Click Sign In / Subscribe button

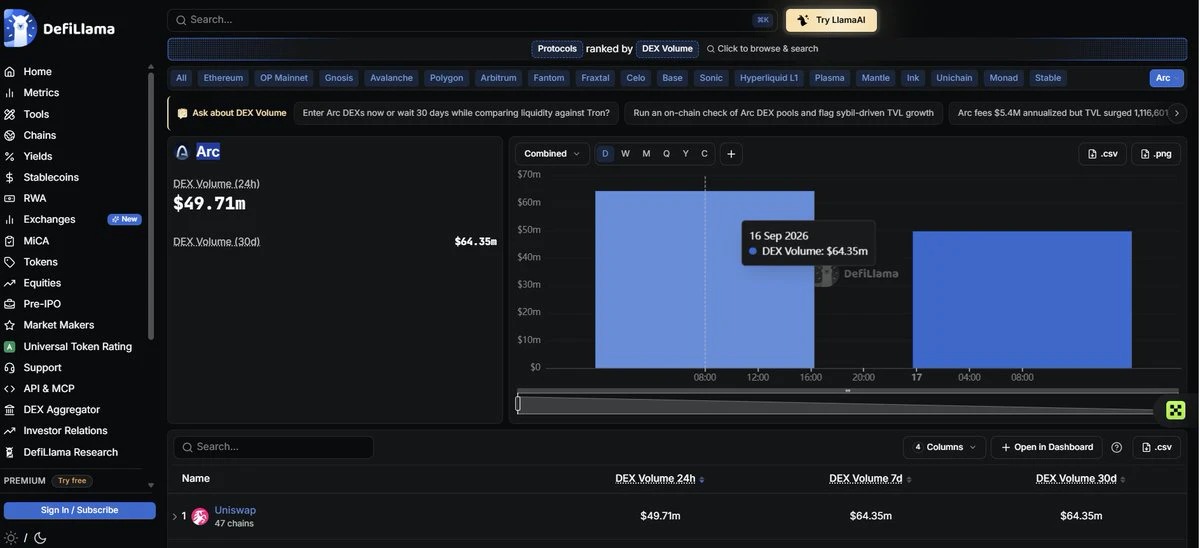79,510
